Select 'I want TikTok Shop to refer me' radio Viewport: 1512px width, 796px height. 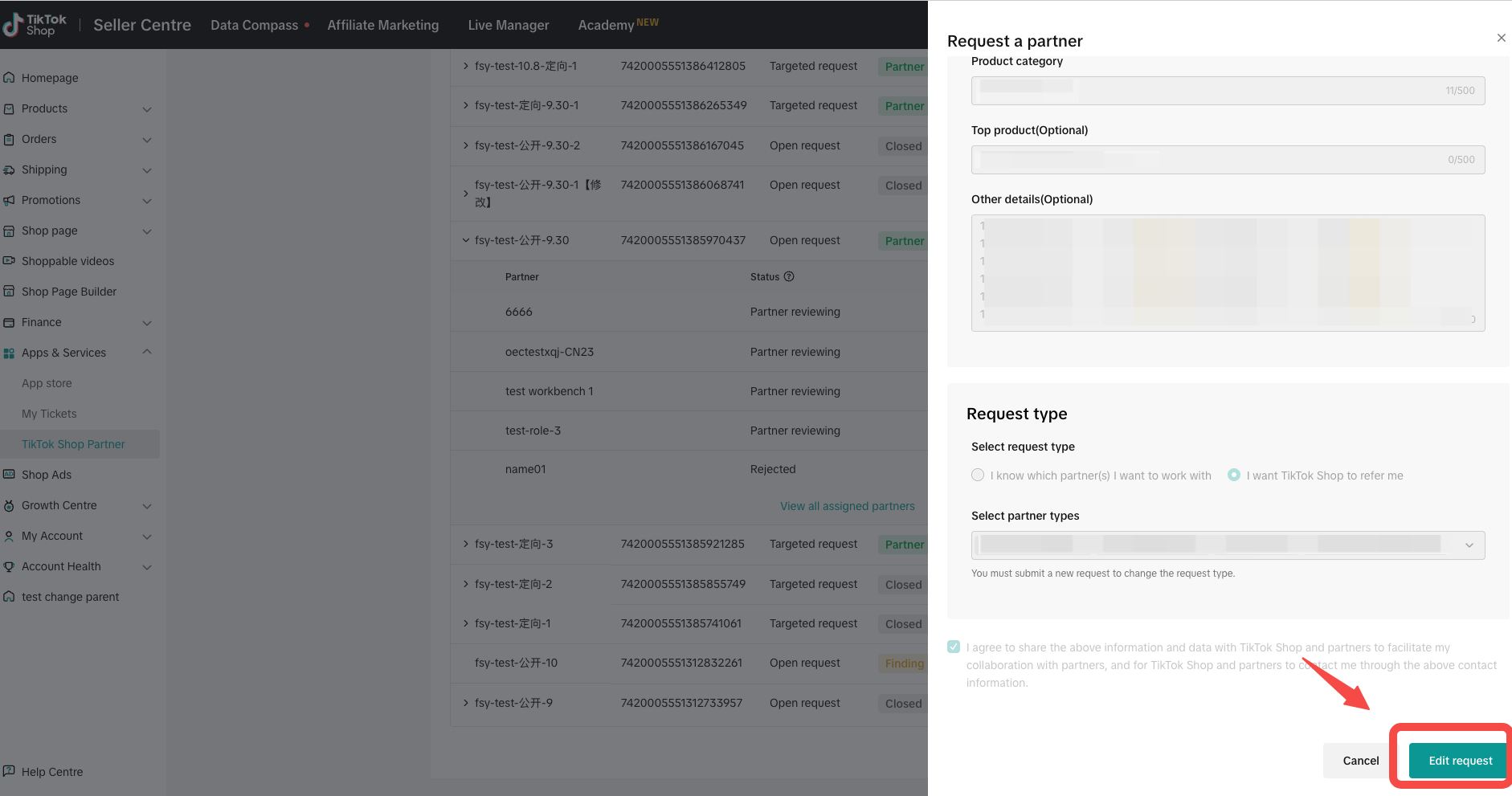point(1234,476)
